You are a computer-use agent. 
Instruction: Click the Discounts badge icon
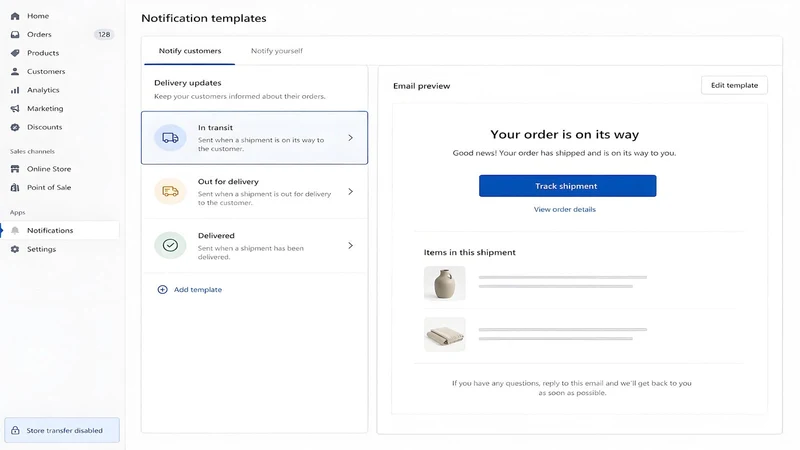point(15,127)
